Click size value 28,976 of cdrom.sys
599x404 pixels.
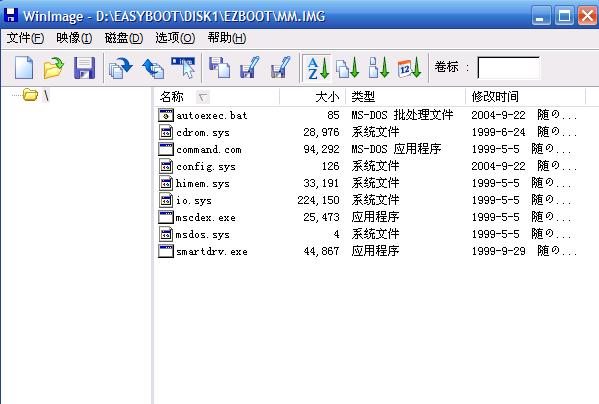pyautogui.click(x=321, y=132)
